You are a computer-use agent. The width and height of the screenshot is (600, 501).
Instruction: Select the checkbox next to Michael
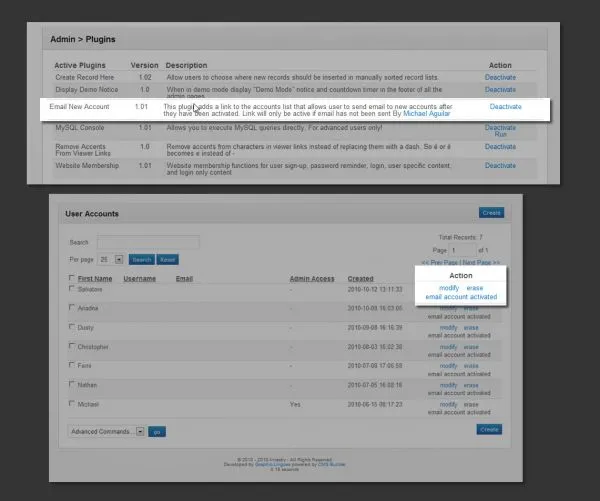click(x=71, y=403)
